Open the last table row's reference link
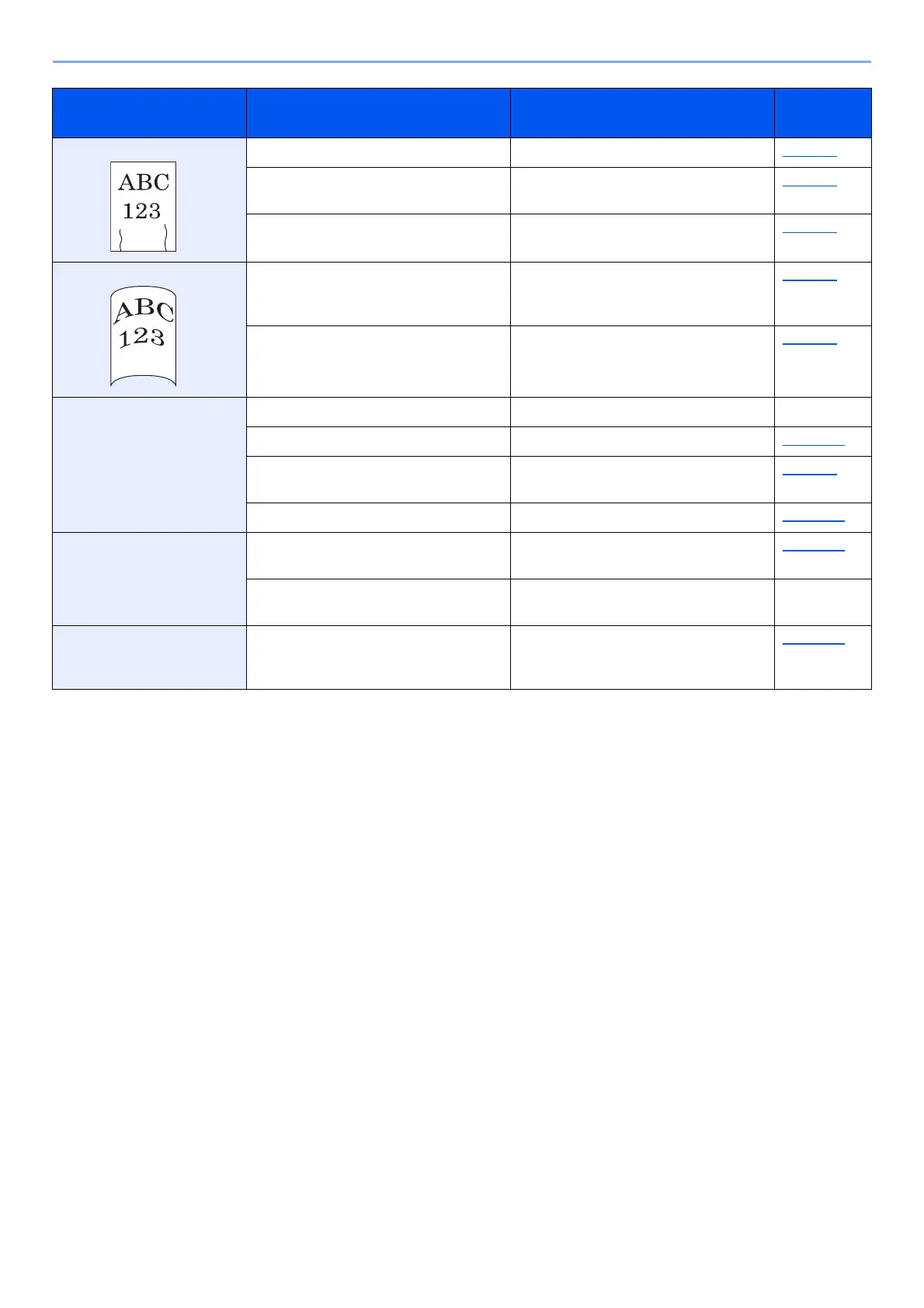 click(x=813, y=642)
